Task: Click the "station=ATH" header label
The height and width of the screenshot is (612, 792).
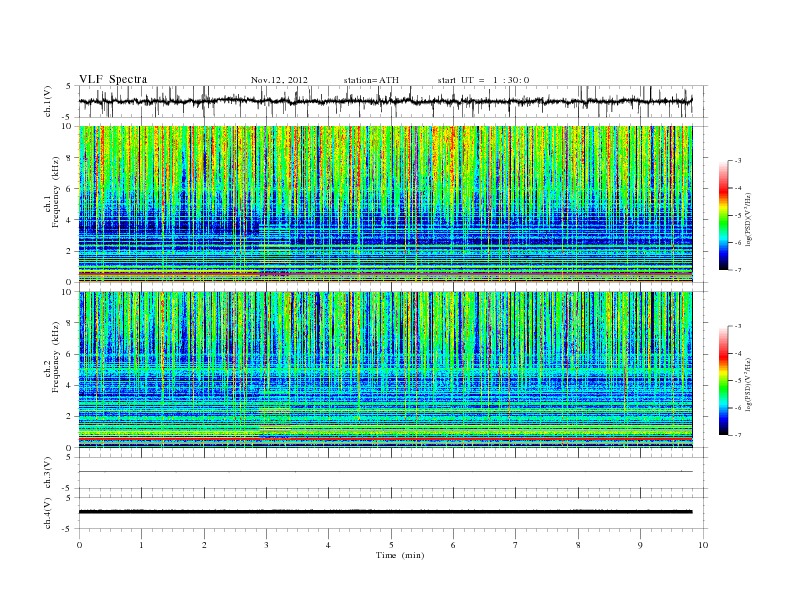Action: pyautogui.click(x=371, y=80)
